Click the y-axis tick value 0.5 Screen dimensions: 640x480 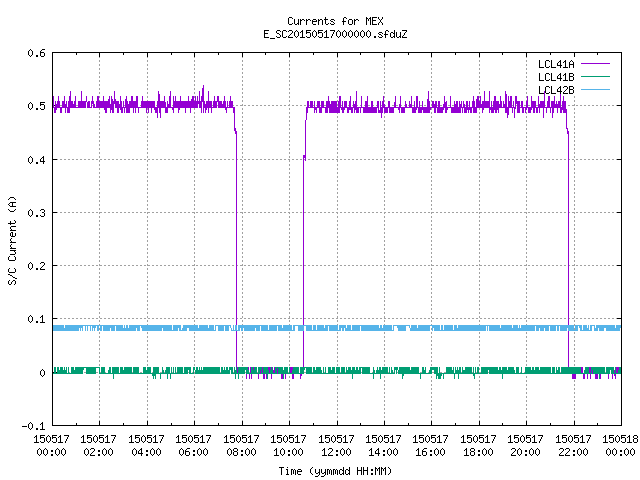(x=37, y=106)
